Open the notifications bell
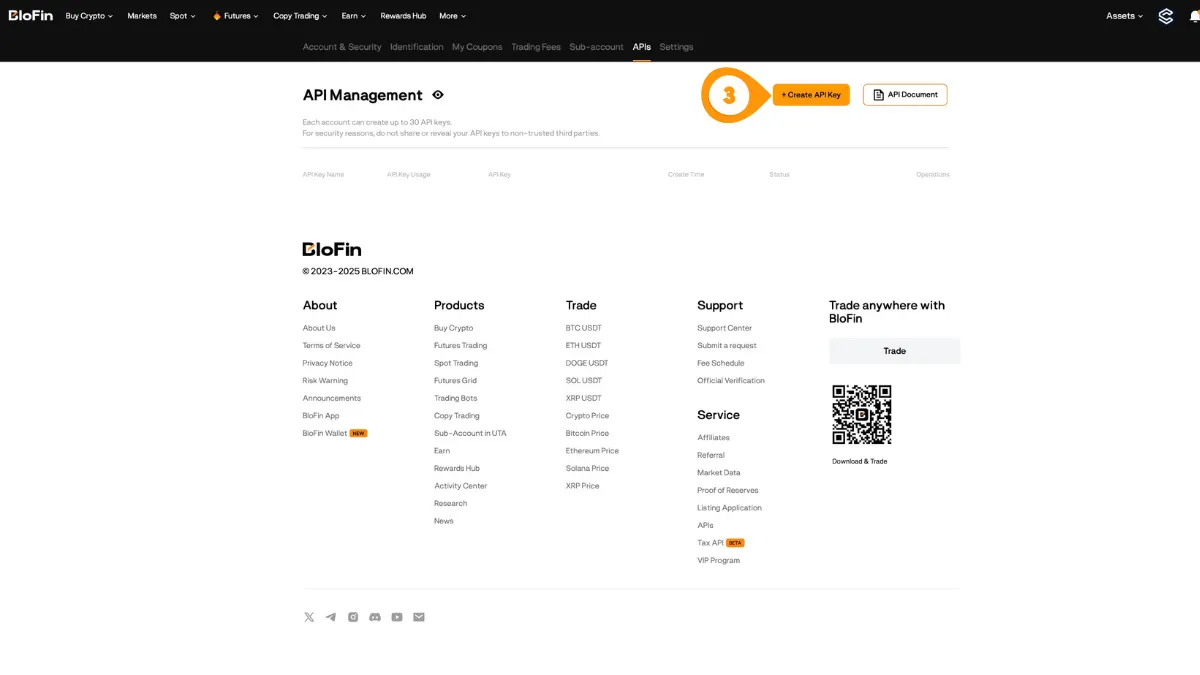 pyautogui.click(x=1194, y=16)
